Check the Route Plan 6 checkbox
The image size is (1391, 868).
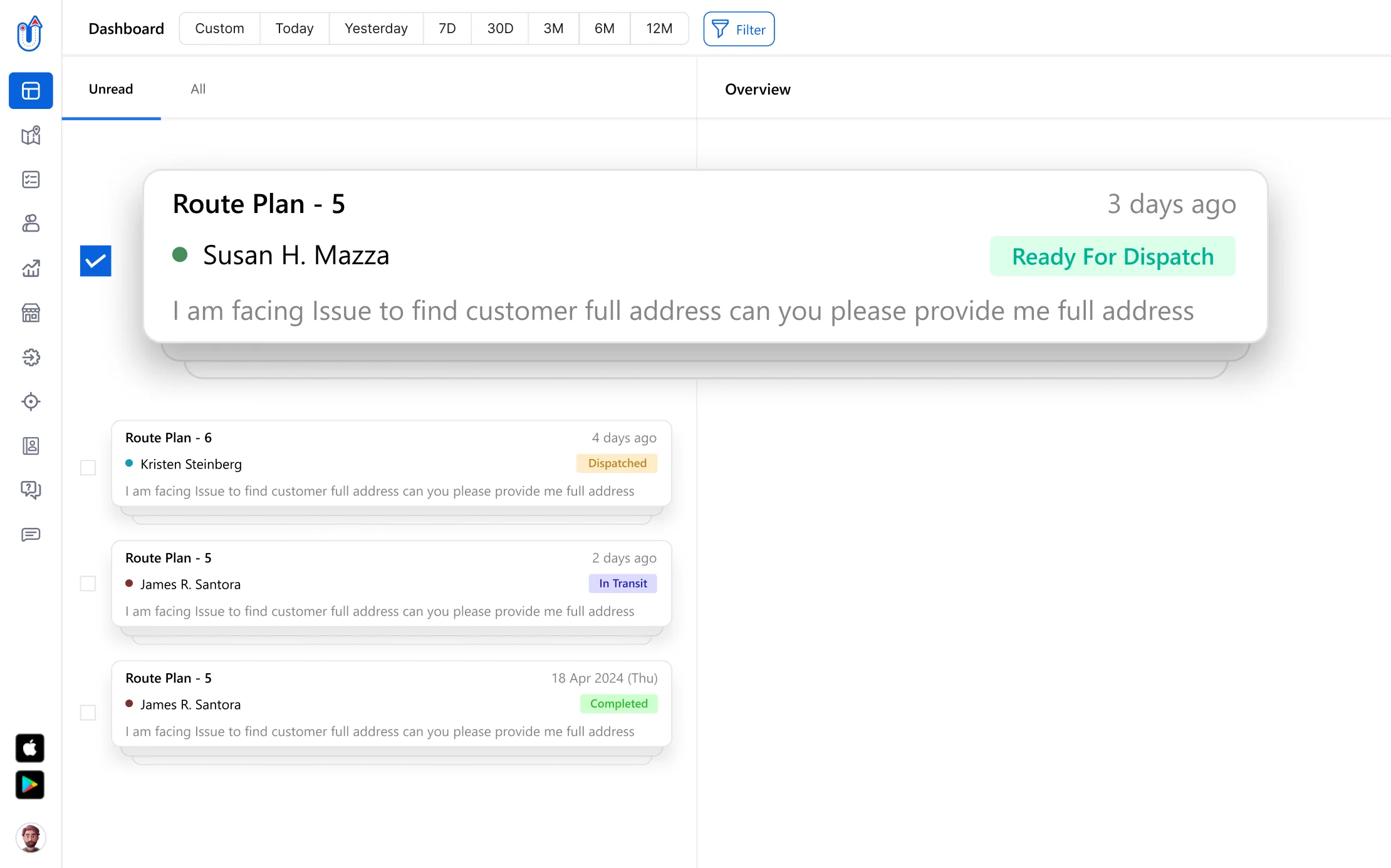(88, 467)
